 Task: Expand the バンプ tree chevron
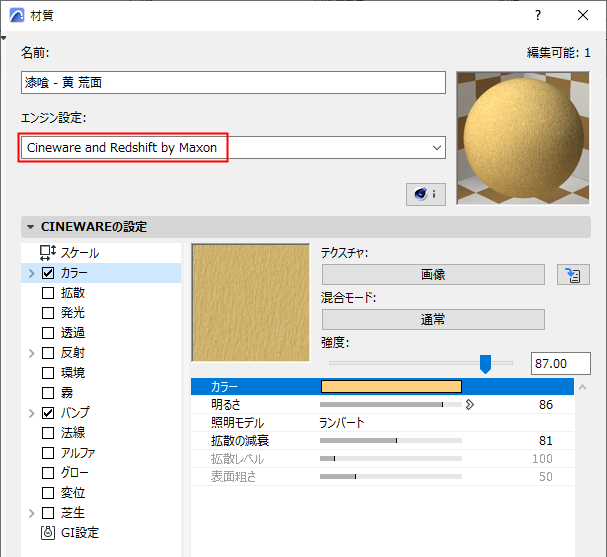pos(32,413)
